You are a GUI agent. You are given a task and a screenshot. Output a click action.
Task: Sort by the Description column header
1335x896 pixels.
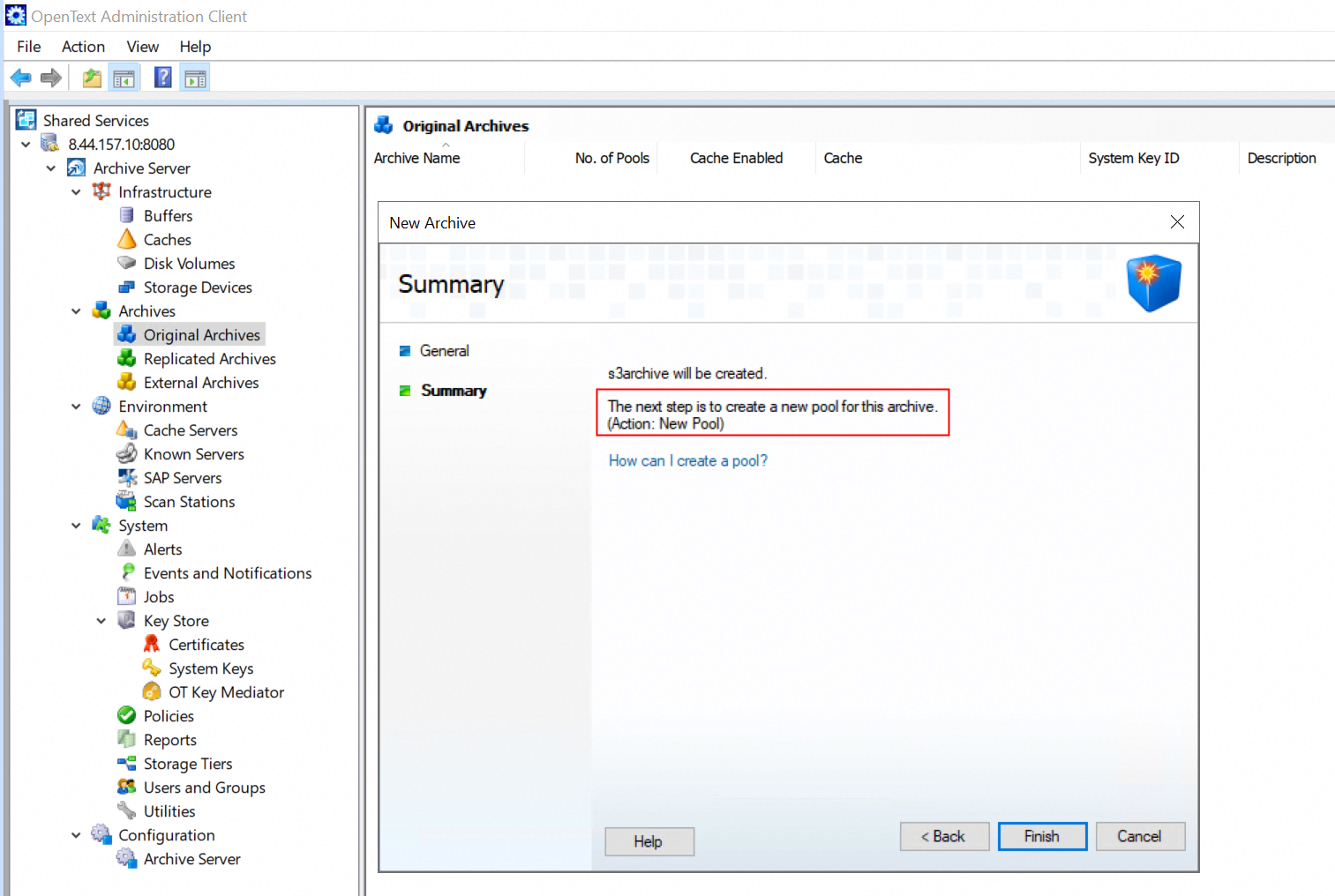(1282, 159)
